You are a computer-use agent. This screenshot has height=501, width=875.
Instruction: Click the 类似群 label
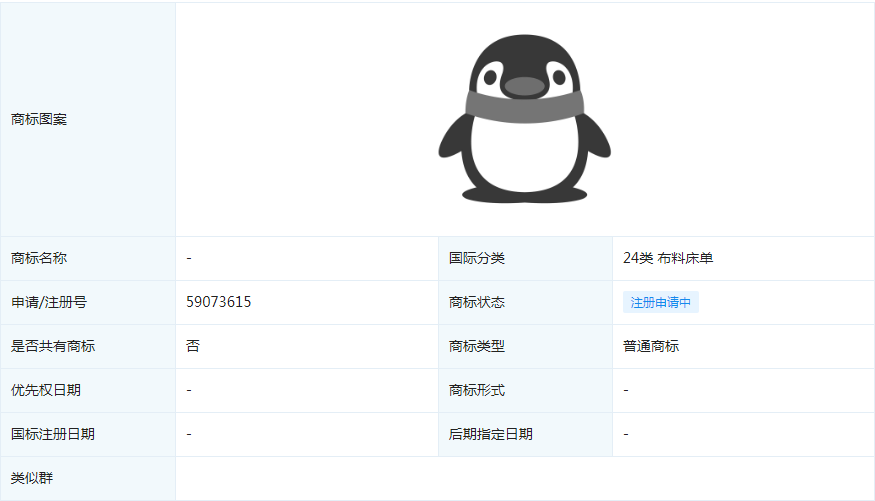click(x=32, y=478)
